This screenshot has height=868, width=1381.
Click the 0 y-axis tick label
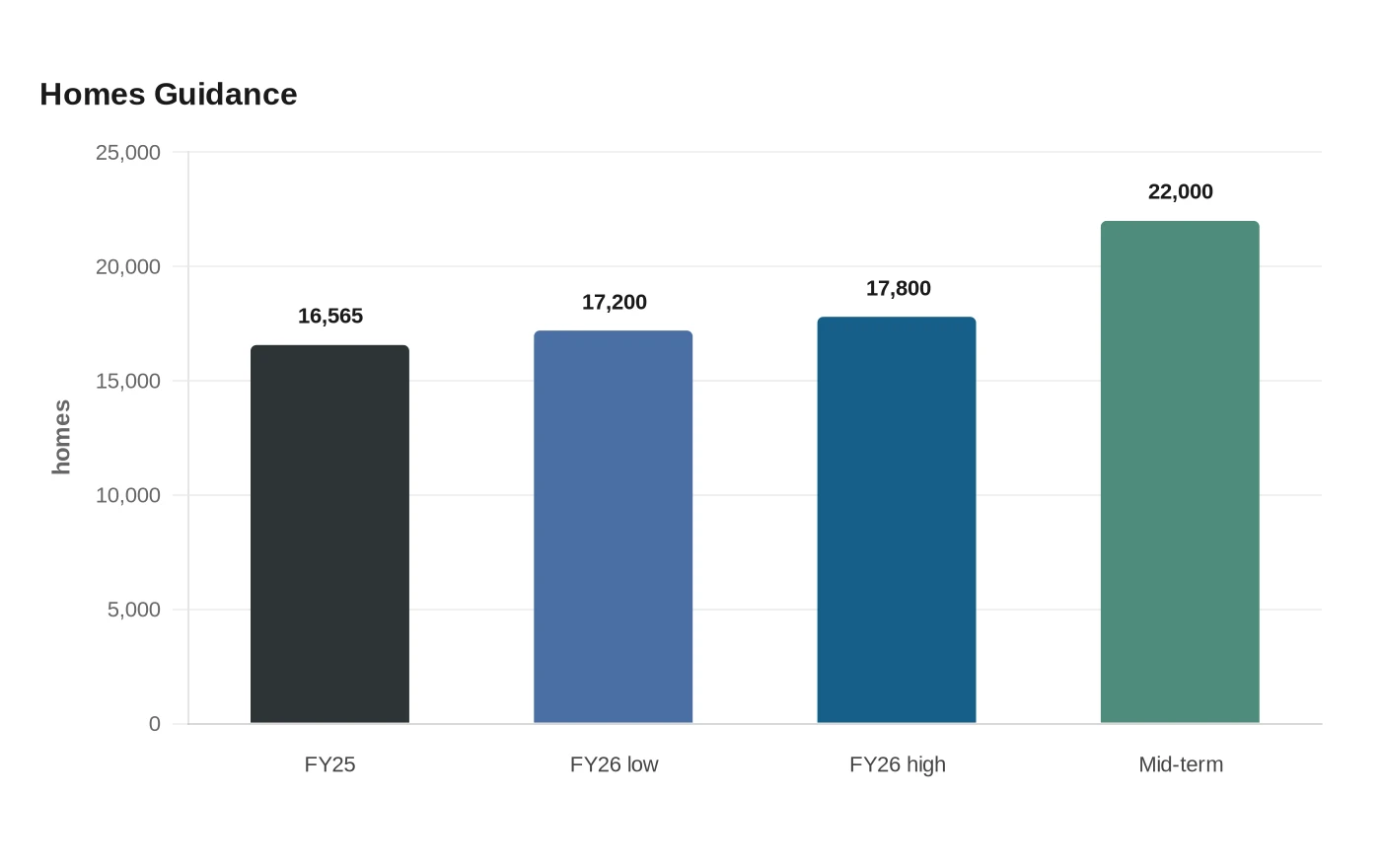tap(155, 724)
